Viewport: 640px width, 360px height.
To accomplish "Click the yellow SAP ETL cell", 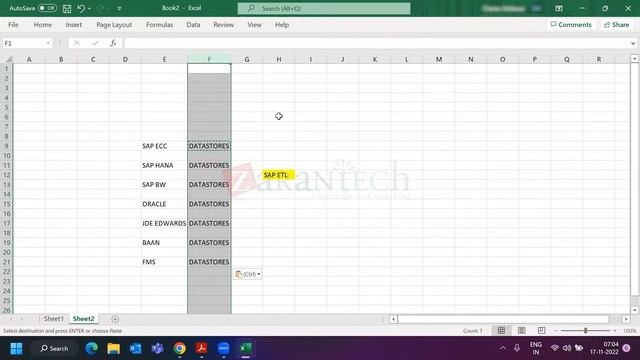I will click(278, 175).
